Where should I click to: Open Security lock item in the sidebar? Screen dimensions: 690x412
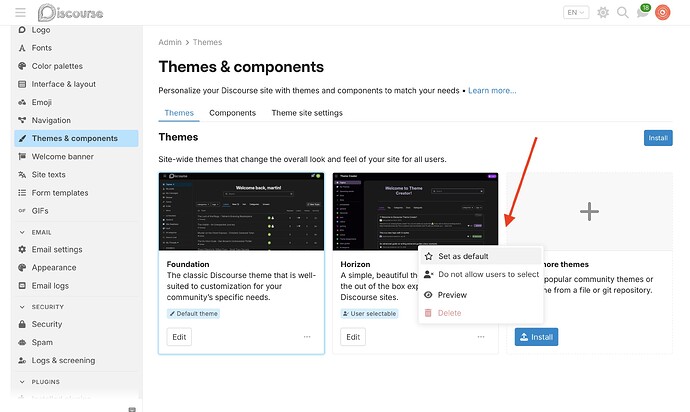point(47,324)
